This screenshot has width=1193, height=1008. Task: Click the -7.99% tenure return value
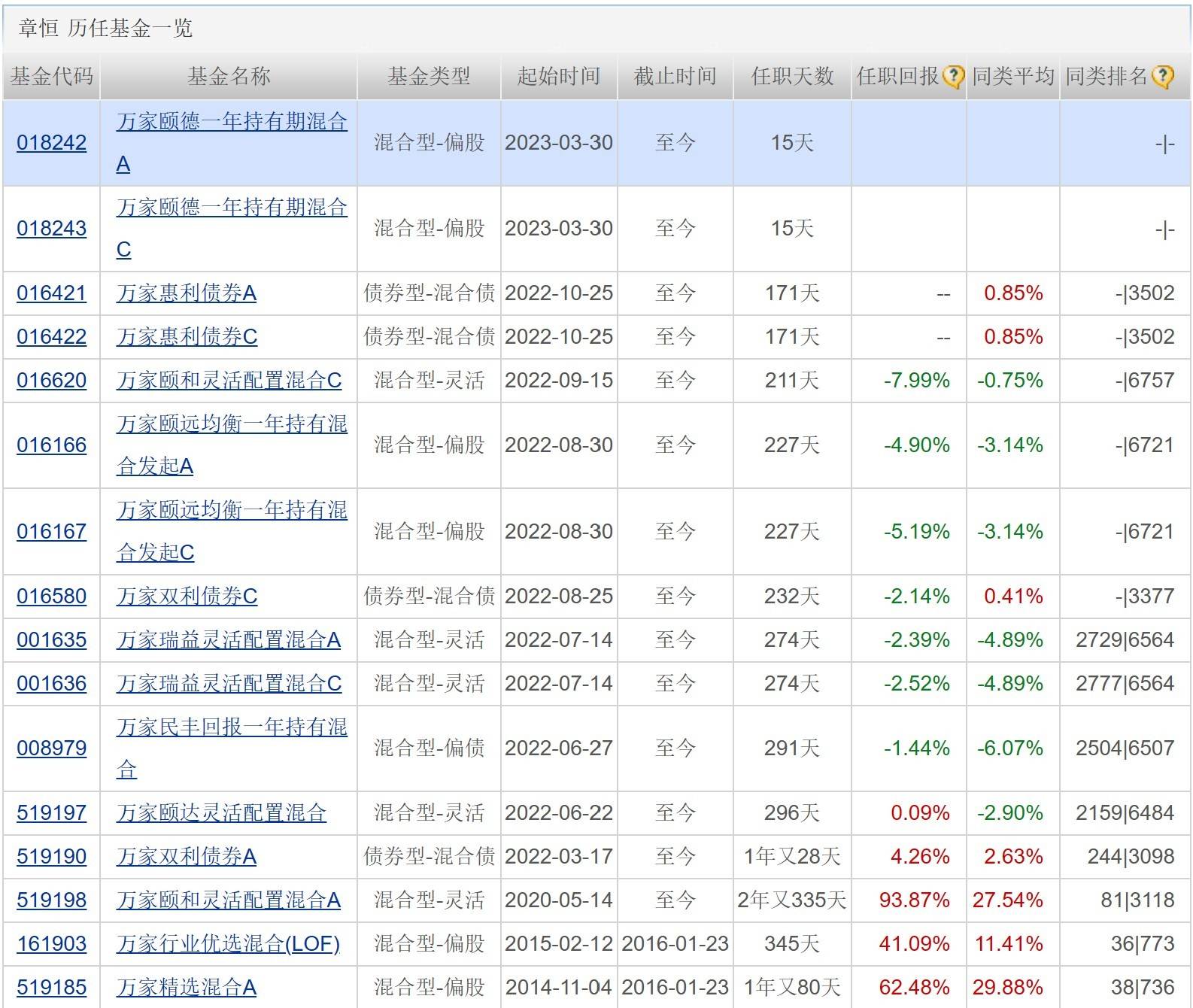(x=917, y=381)
